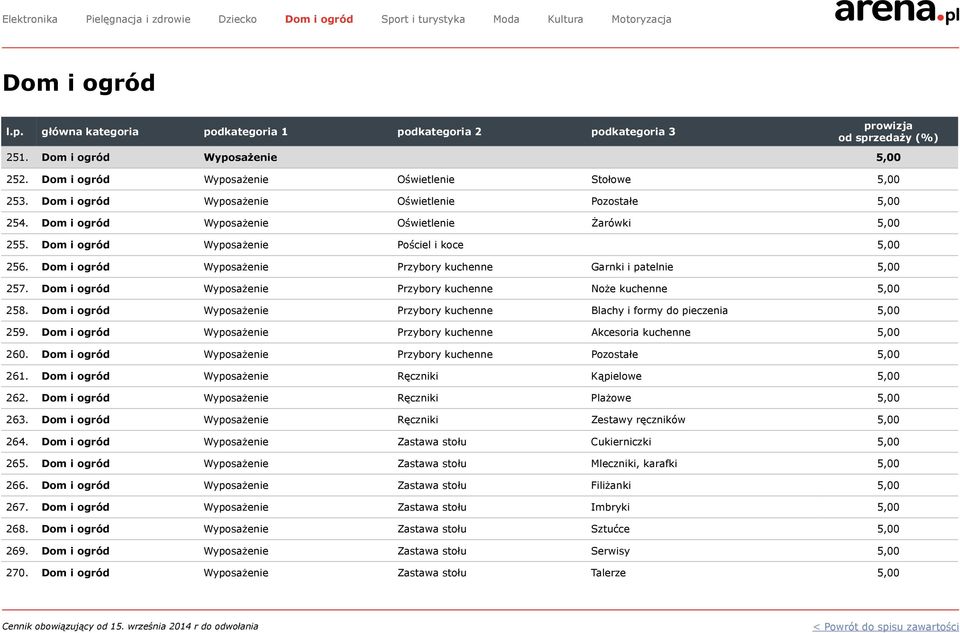Click the 'Plażowe' cell
Image resolution: width=960 pixels, height=633 pixels.
[611, 398]
